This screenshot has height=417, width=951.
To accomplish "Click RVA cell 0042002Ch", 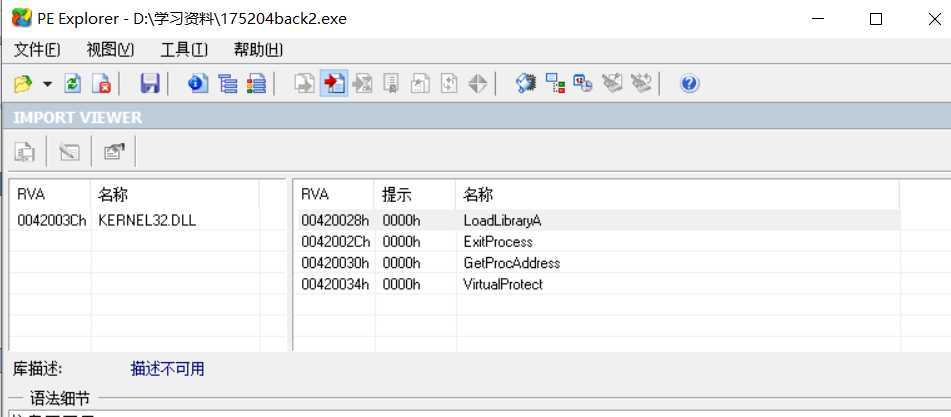I will click(335, 242).
